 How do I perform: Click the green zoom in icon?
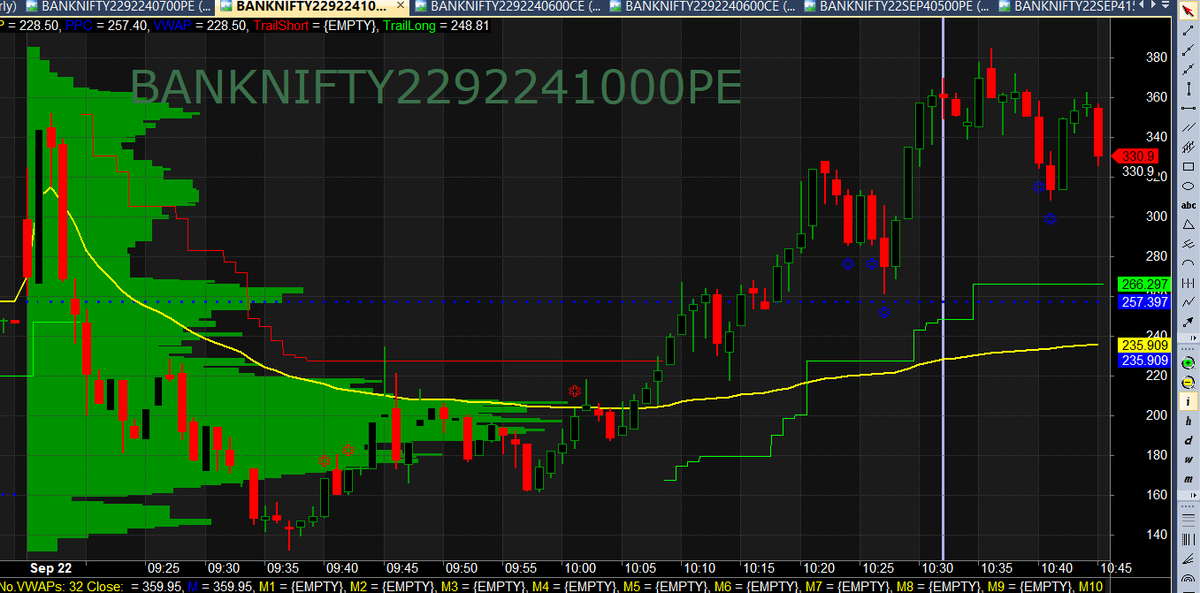pos(1188,363)
